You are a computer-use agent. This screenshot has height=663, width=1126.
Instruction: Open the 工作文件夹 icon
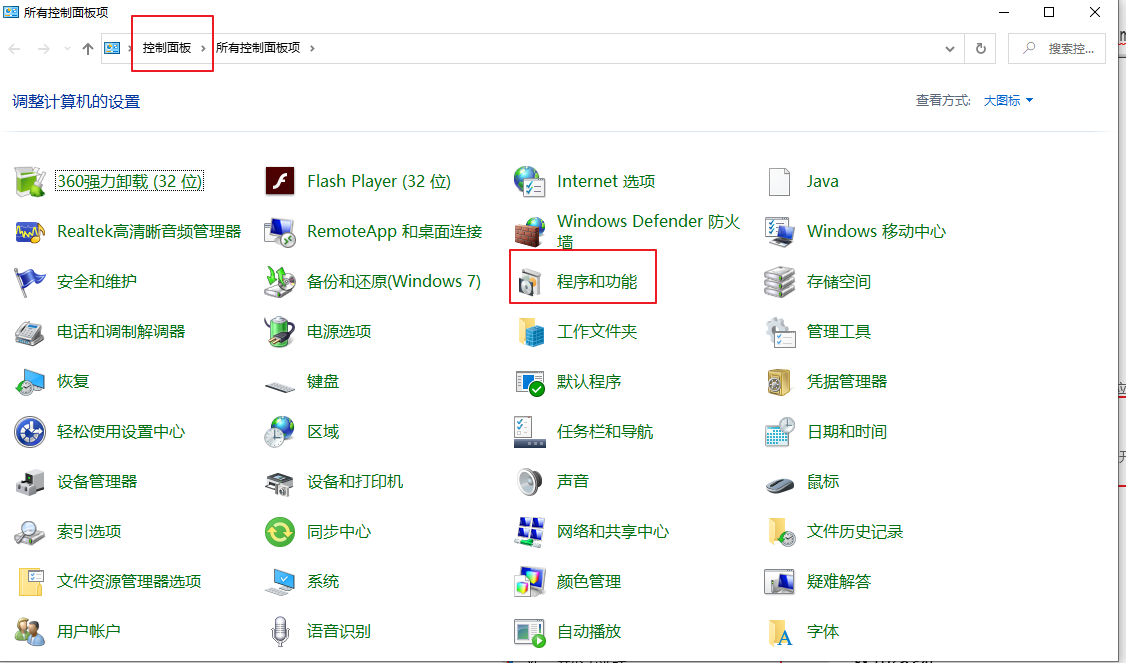(x=531, y=332)
